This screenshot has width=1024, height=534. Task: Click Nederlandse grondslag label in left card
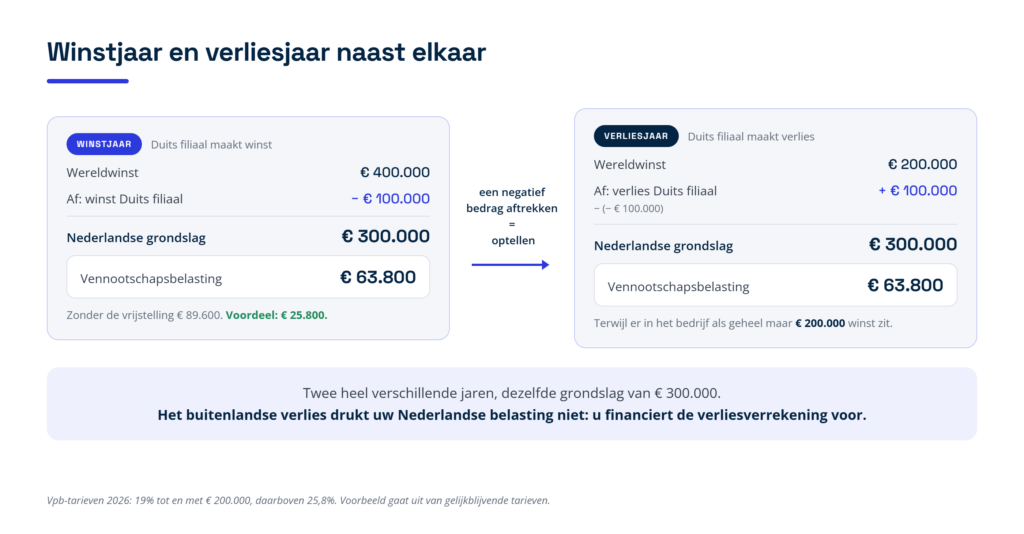136,238
